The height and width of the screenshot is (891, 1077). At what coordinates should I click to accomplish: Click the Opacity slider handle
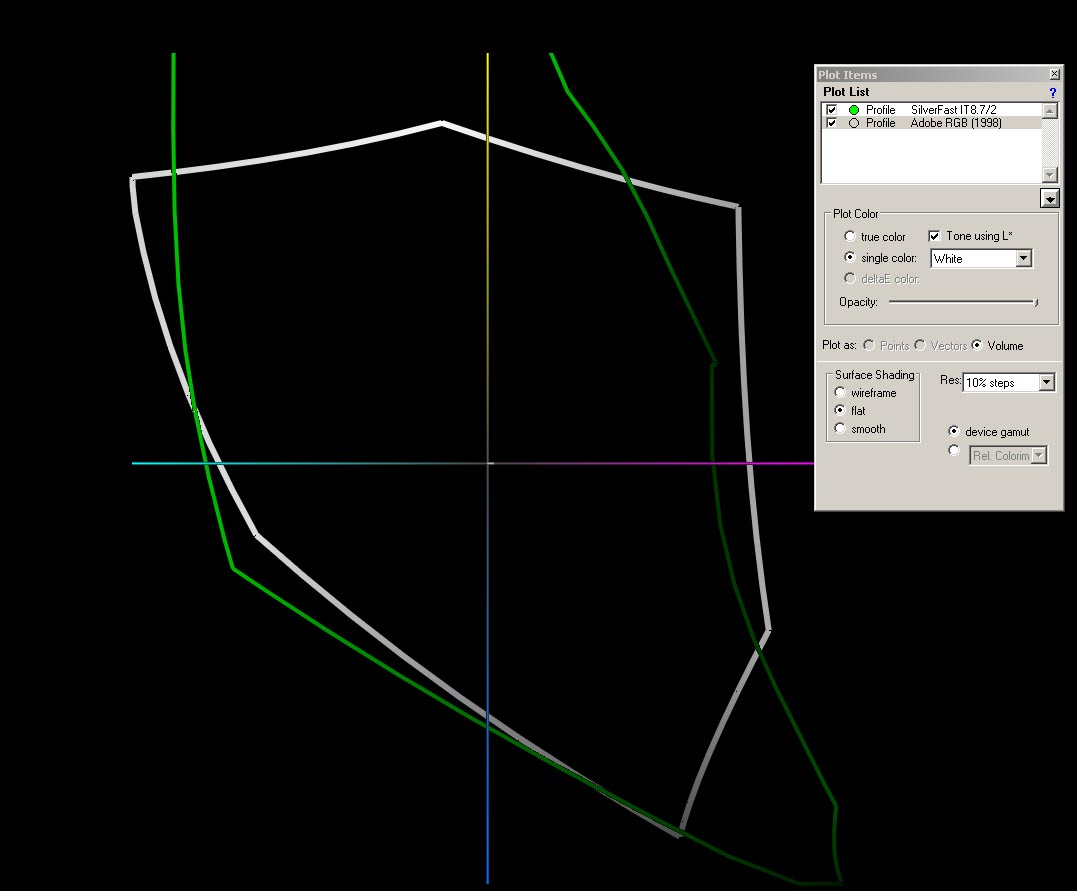pyautogui.click(x=1036, y=302)
